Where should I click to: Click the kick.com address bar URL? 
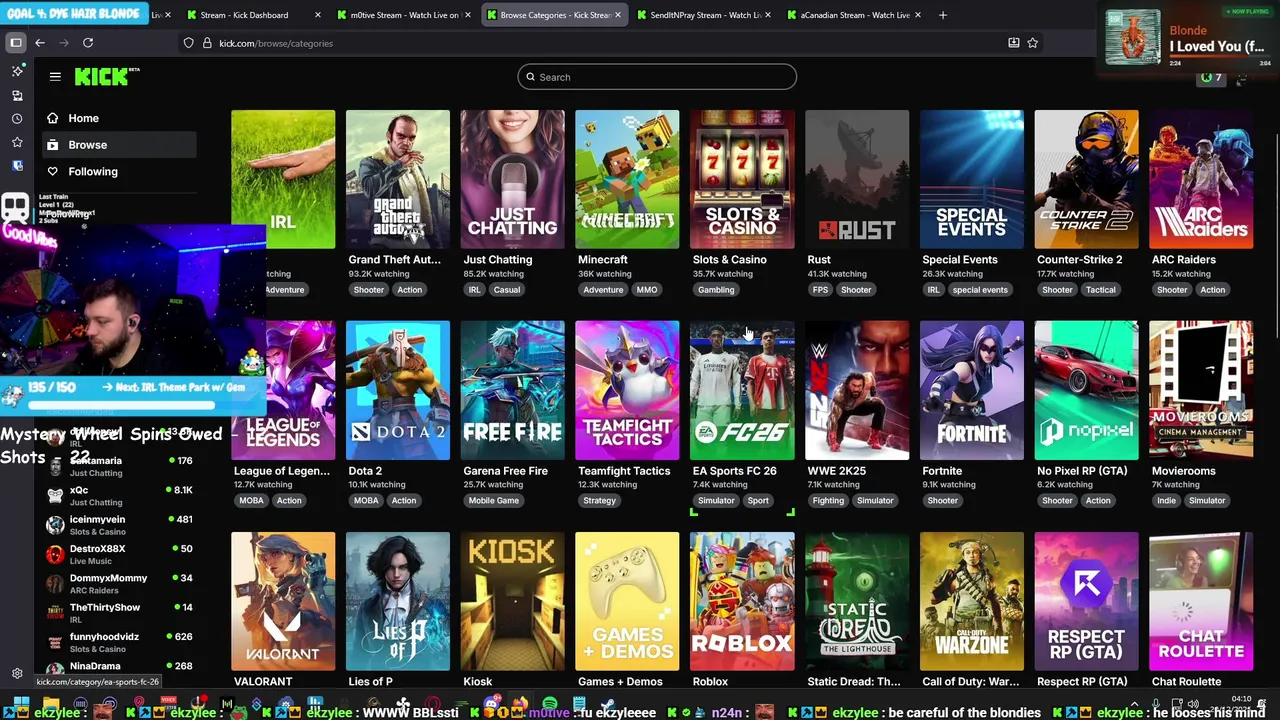tap(276, 43)
